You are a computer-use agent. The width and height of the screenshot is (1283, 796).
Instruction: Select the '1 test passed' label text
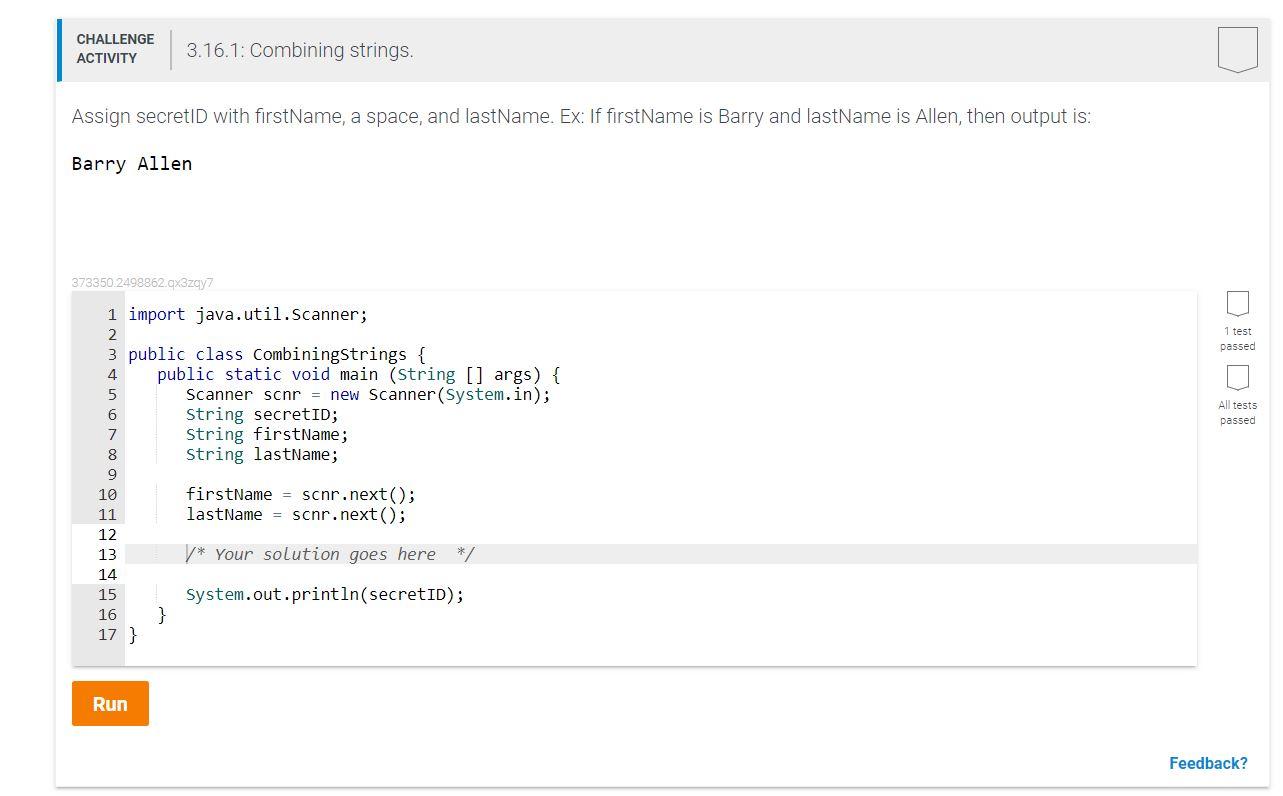tap(1237, 338)
